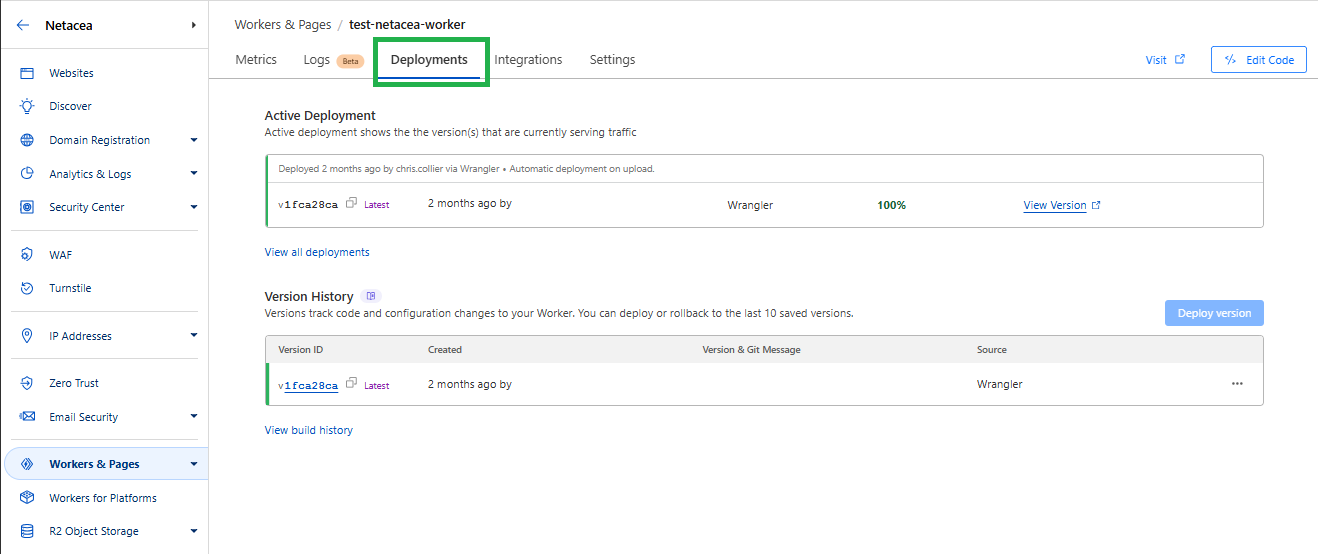Open Workers for Platforms cube icon

(27, 498)
